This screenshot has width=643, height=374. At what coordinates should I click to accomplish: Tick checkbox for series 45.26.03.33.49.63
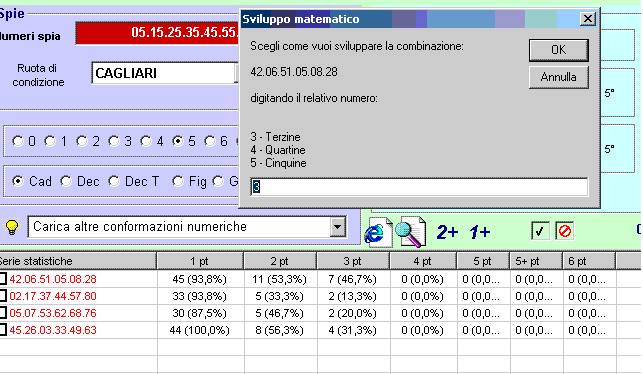pyautogui.click(x=2, y=330)
